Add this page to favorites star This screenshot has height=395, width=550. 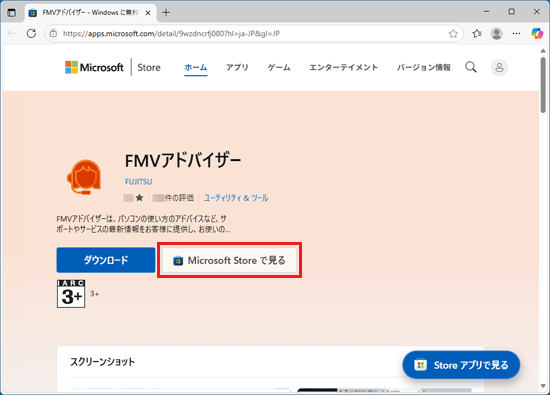point(453,34)
